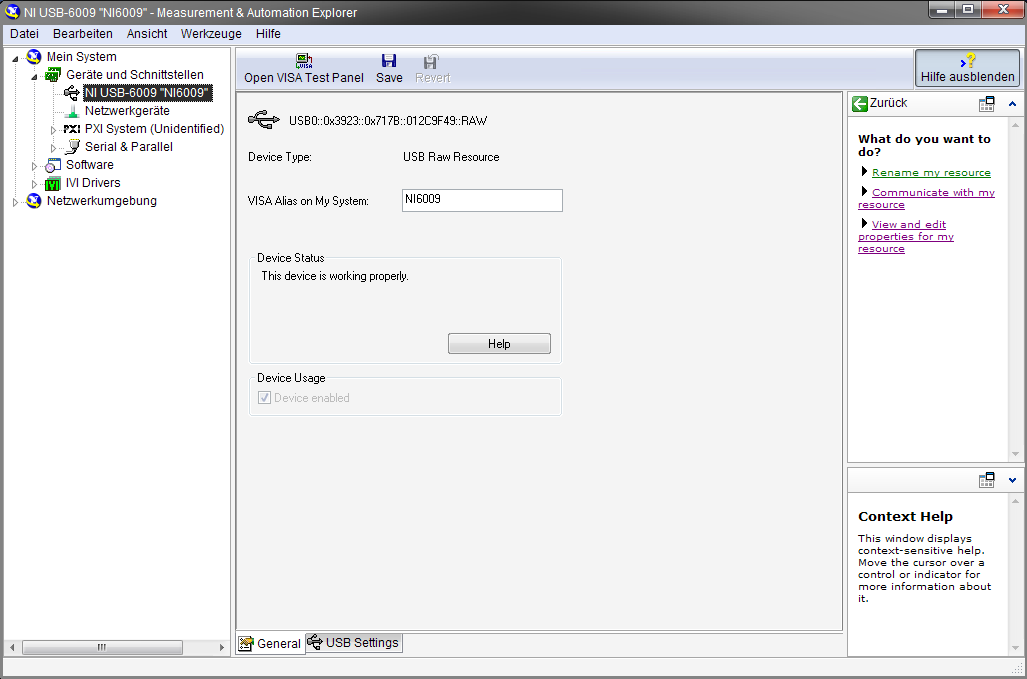Click the Revert toolbar icon

coord(431,62)
